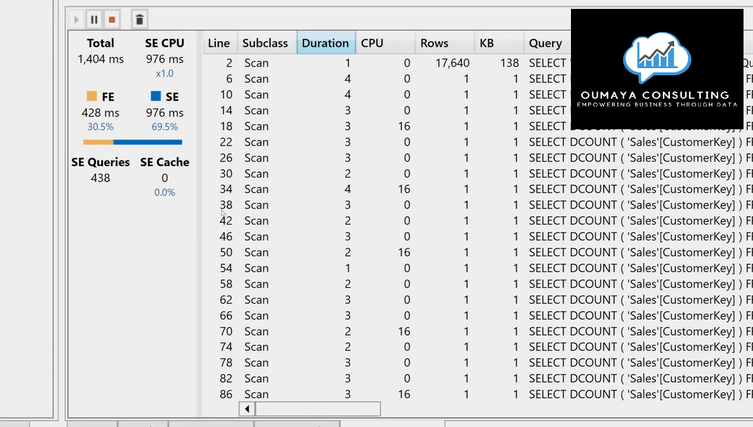Click the trash icon to clear results
Viewport: 753px width, 427px height.
tap(140, 19)
